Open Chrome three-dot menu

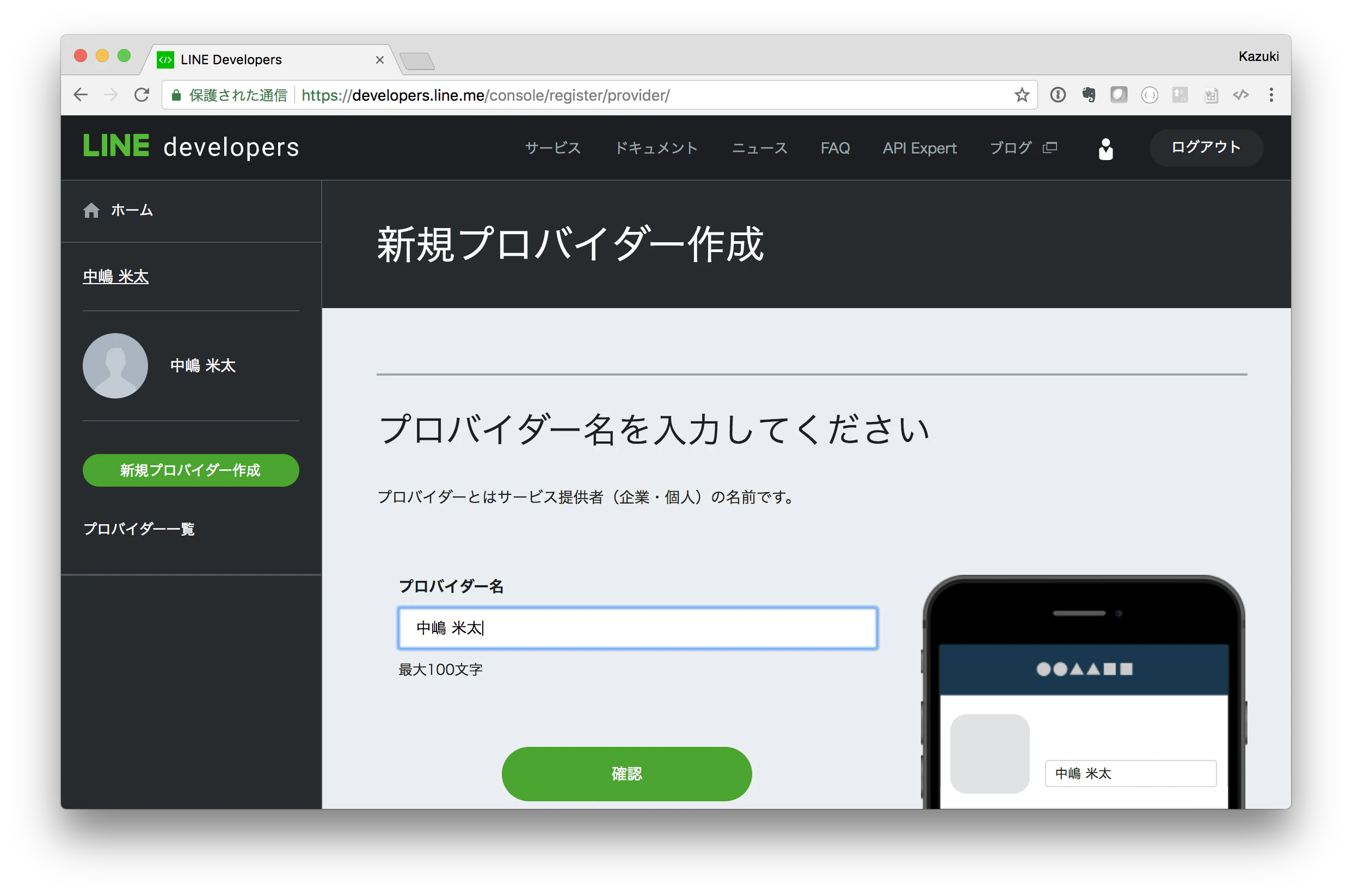(x=1271, y=95)
